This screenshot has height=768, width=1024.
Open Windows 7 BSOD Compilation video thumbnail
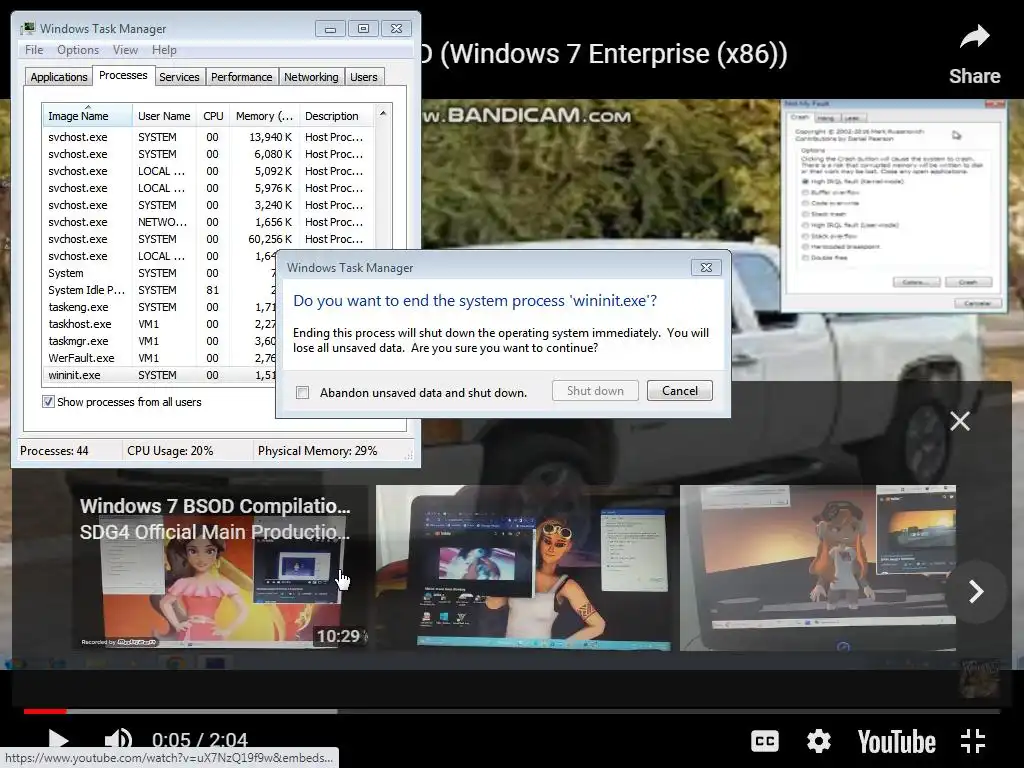click(219, 568)
